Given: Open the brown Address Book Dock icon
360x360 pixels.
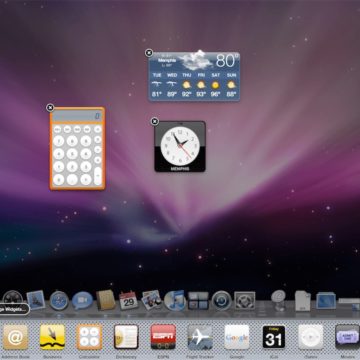Looking at the screenshot, I should click(106, 300).
